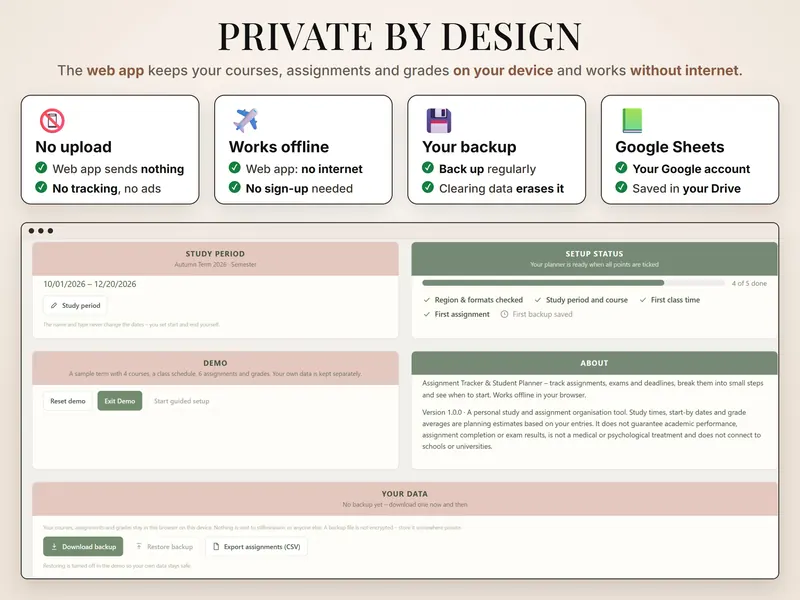Image resolution: width=800 pixels, height=600 pixels.
Task: Click the date range 10/01/2026 – 12/20/2026
Action: 90,284
